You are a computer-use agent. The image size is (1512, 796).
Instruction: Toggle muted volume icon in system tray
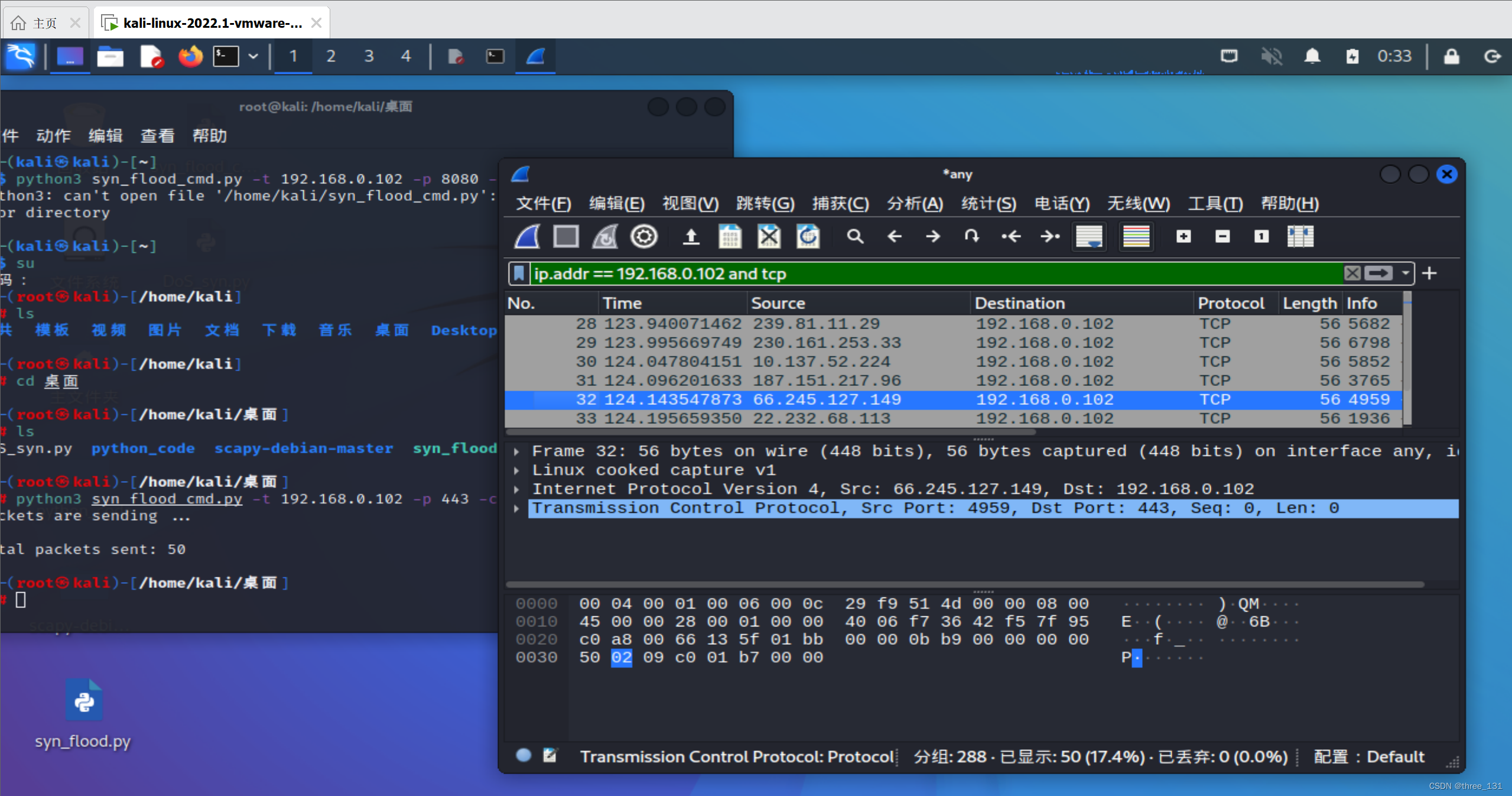[x=1272, y=56]
